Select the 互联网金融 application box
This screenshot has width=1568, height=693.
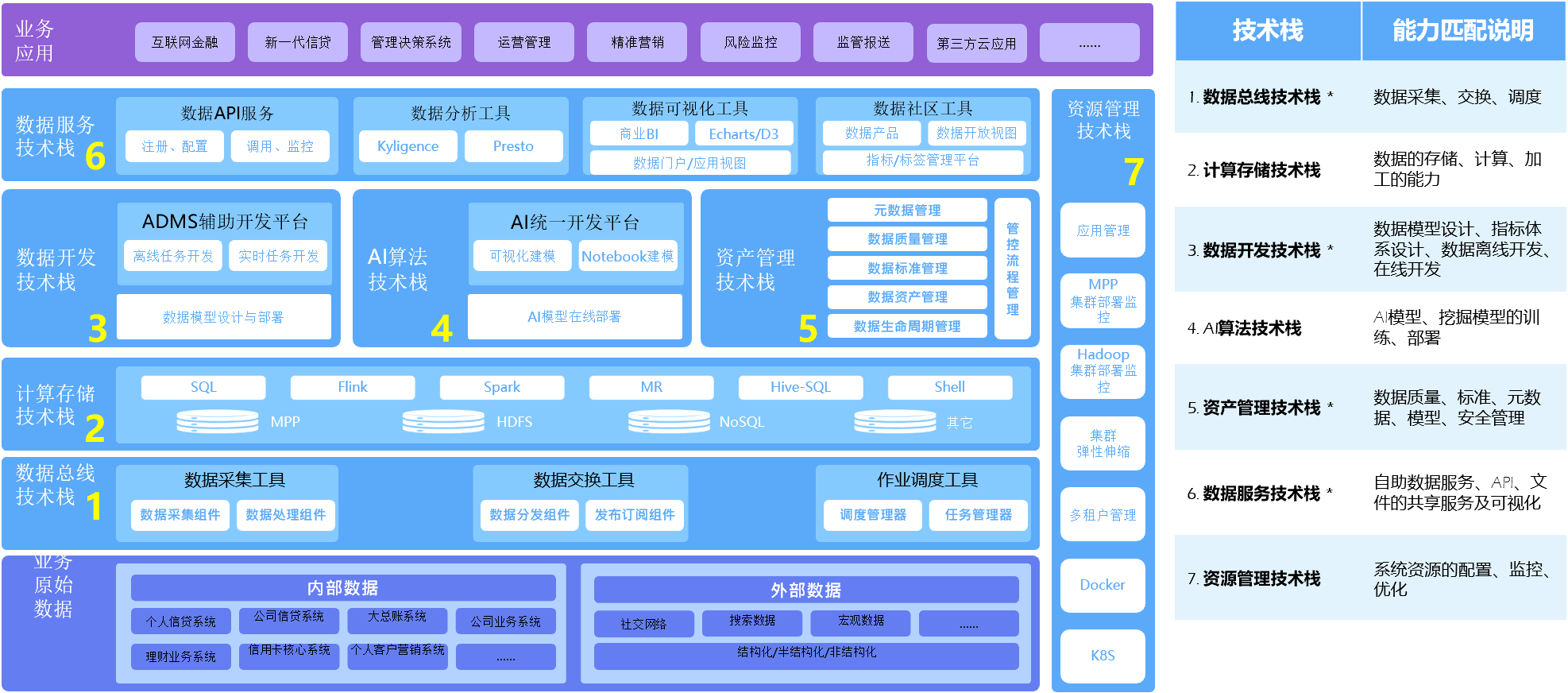[185, 42]
